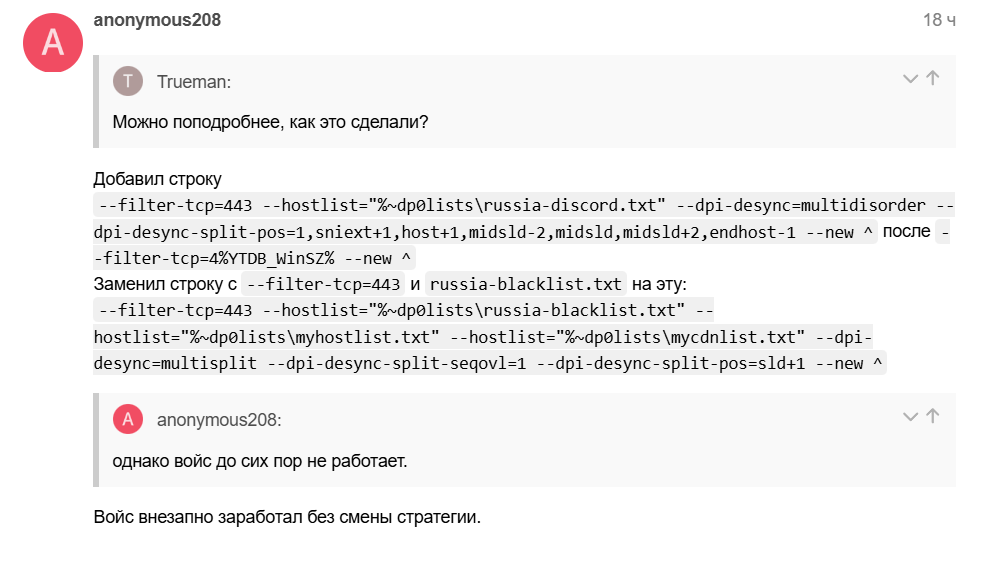Expand the anonymous208 quote with the chevron
The height and width of the screenshot is (572, 992).
(x=910, y=416)
